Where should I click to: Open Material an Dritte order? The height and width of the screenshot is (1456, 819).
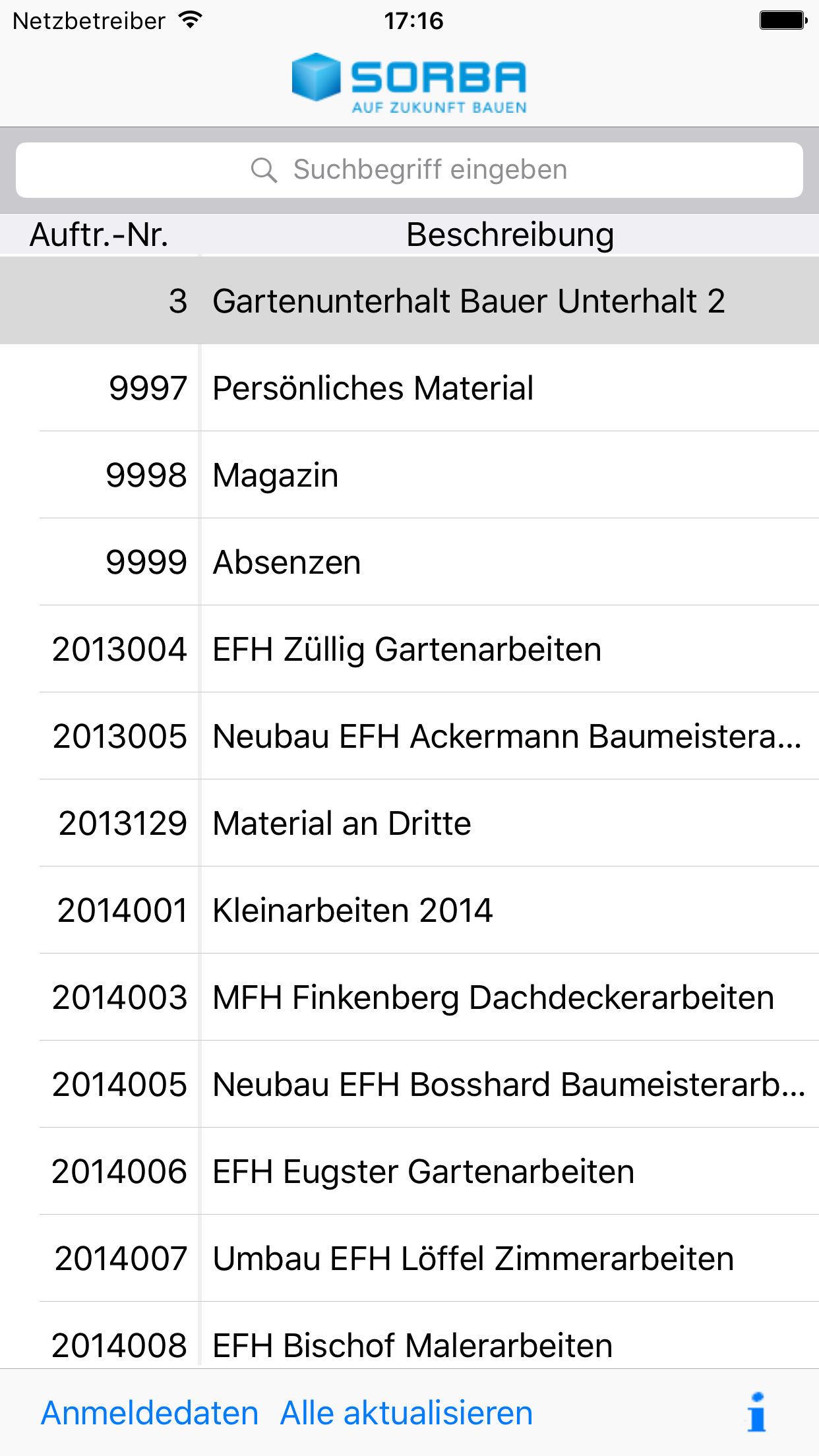click(409, 823)
